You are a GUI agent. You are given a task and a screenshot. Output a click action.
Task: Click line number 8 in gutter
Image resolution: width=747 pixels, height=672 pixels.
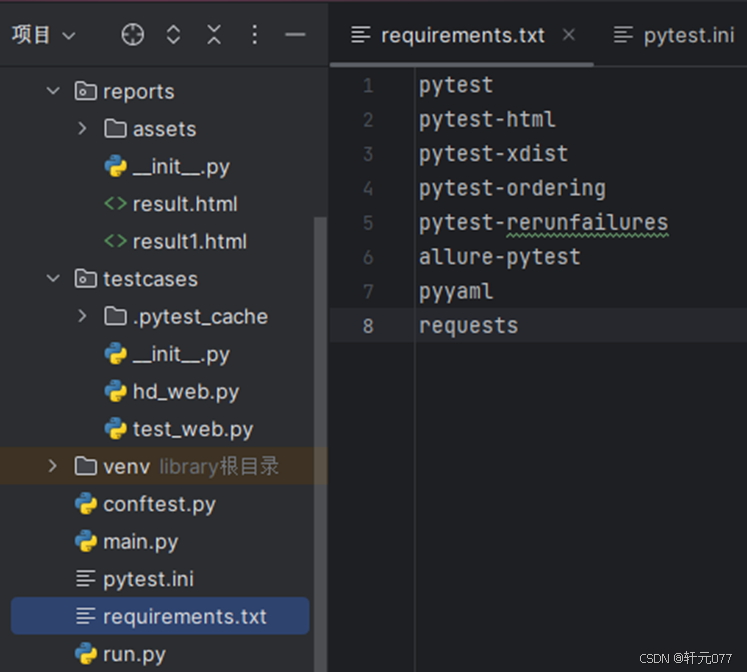368,326
